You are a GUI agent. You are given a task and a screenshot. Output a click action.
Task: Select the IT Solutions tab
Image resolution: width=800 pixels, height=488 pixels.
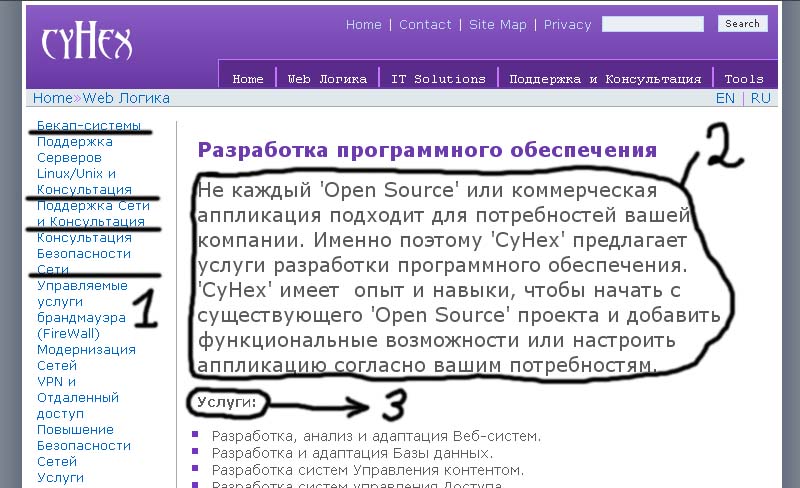pyautogui.click(x=438, y=79)
